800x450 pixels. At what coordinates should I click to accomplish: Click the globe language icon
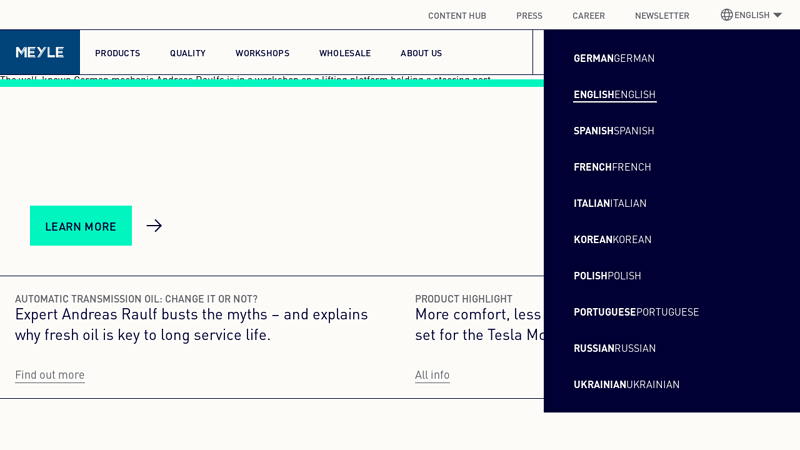[x=727, y=15]
